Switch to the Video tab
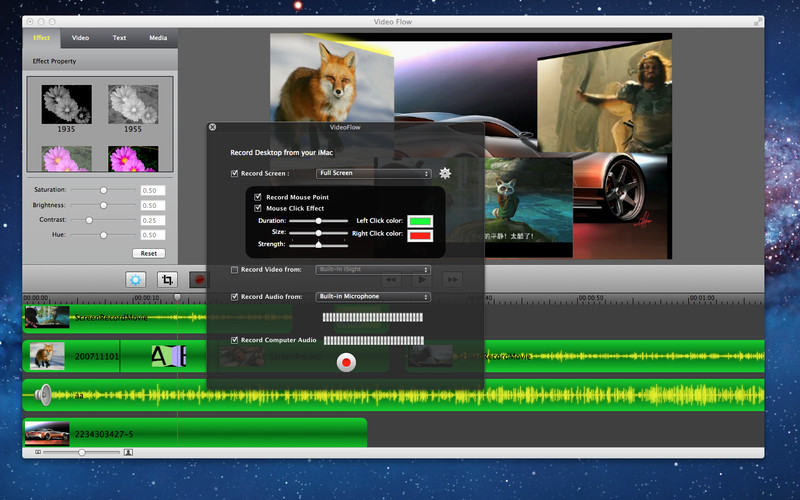 tap(80, 38)
